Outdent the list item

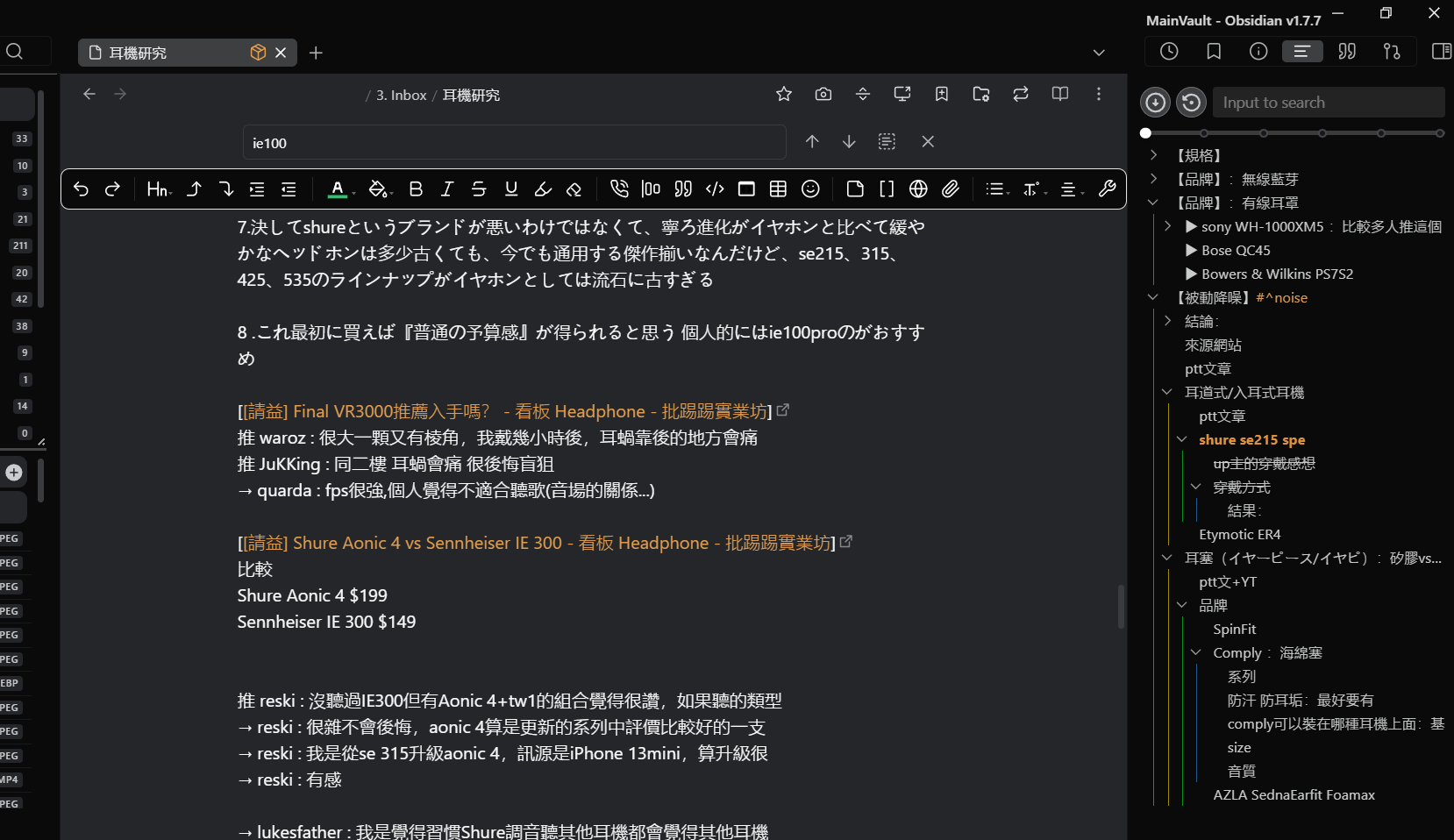point(289,189)
